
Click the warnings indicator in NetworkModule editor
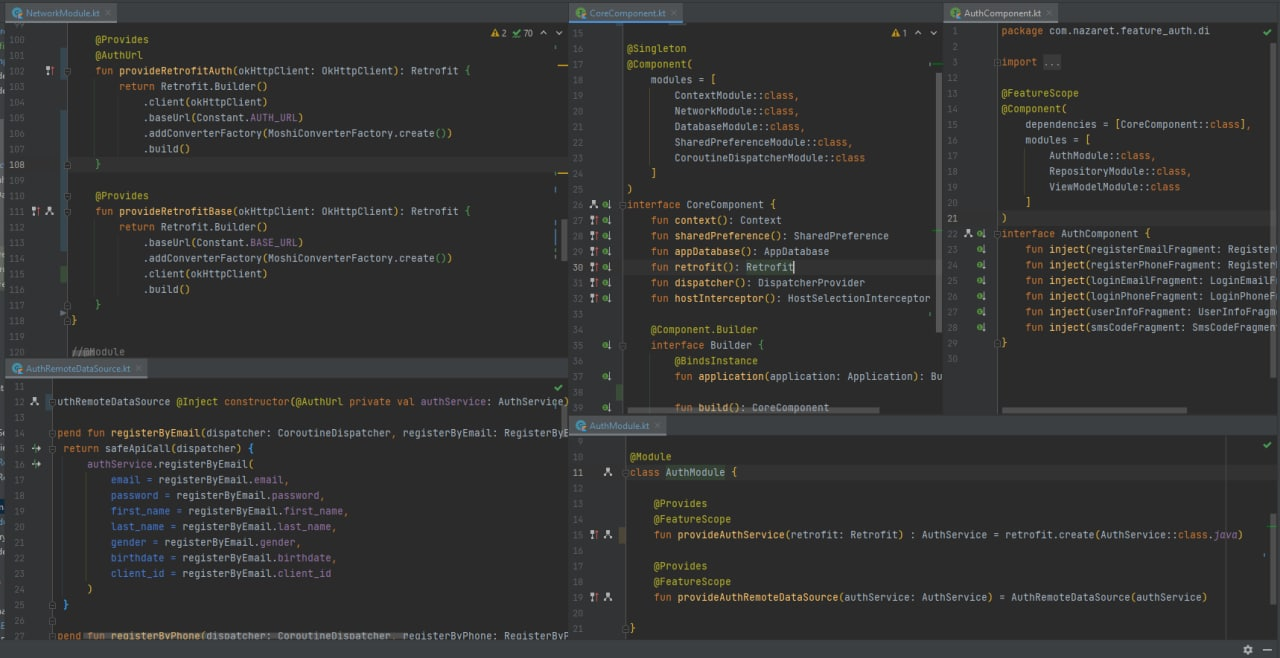[x=498, y=33]
